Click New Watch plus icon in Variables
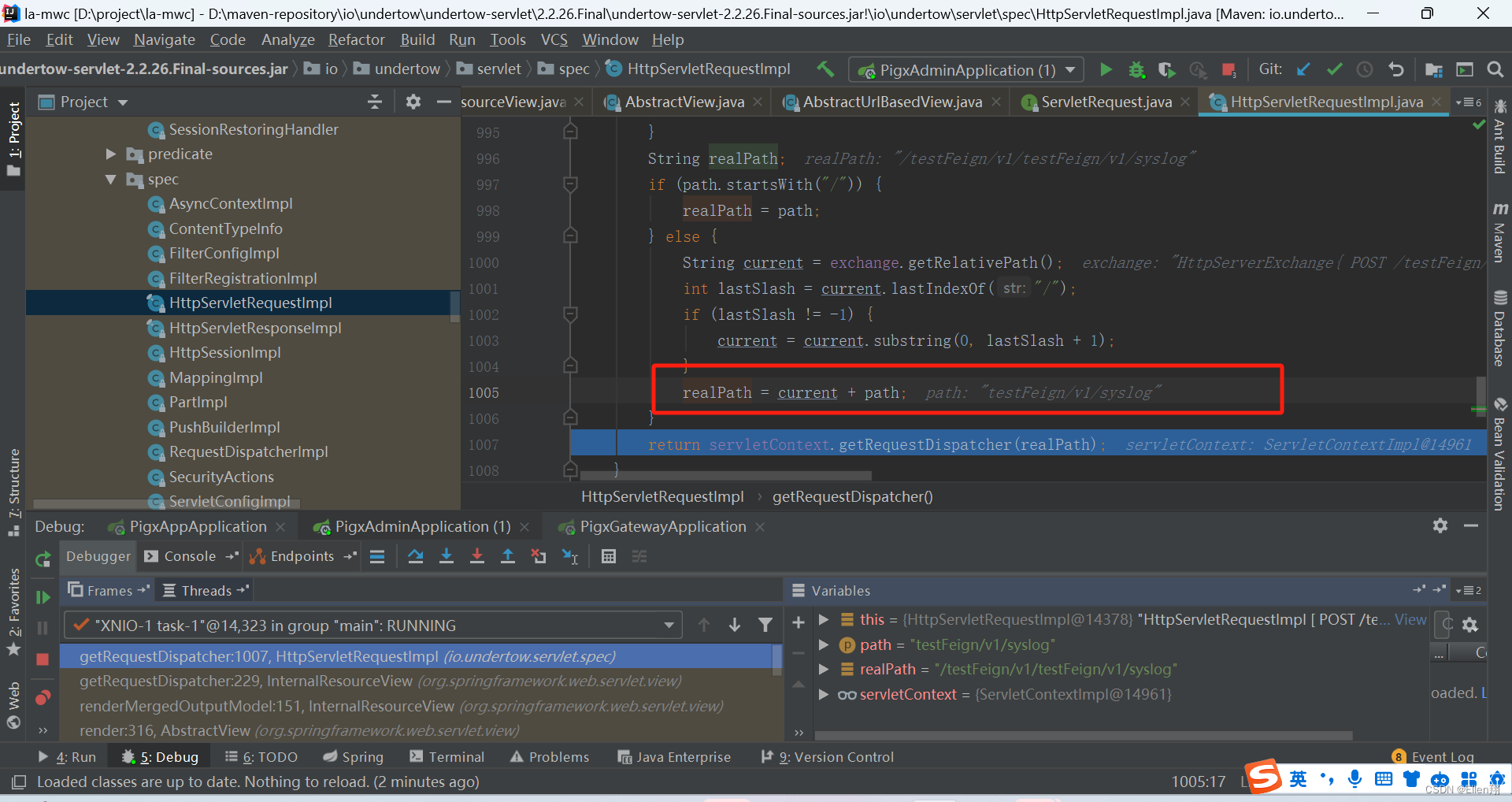The width and height of the screenshot is (1512, 802). coord(799,622)
